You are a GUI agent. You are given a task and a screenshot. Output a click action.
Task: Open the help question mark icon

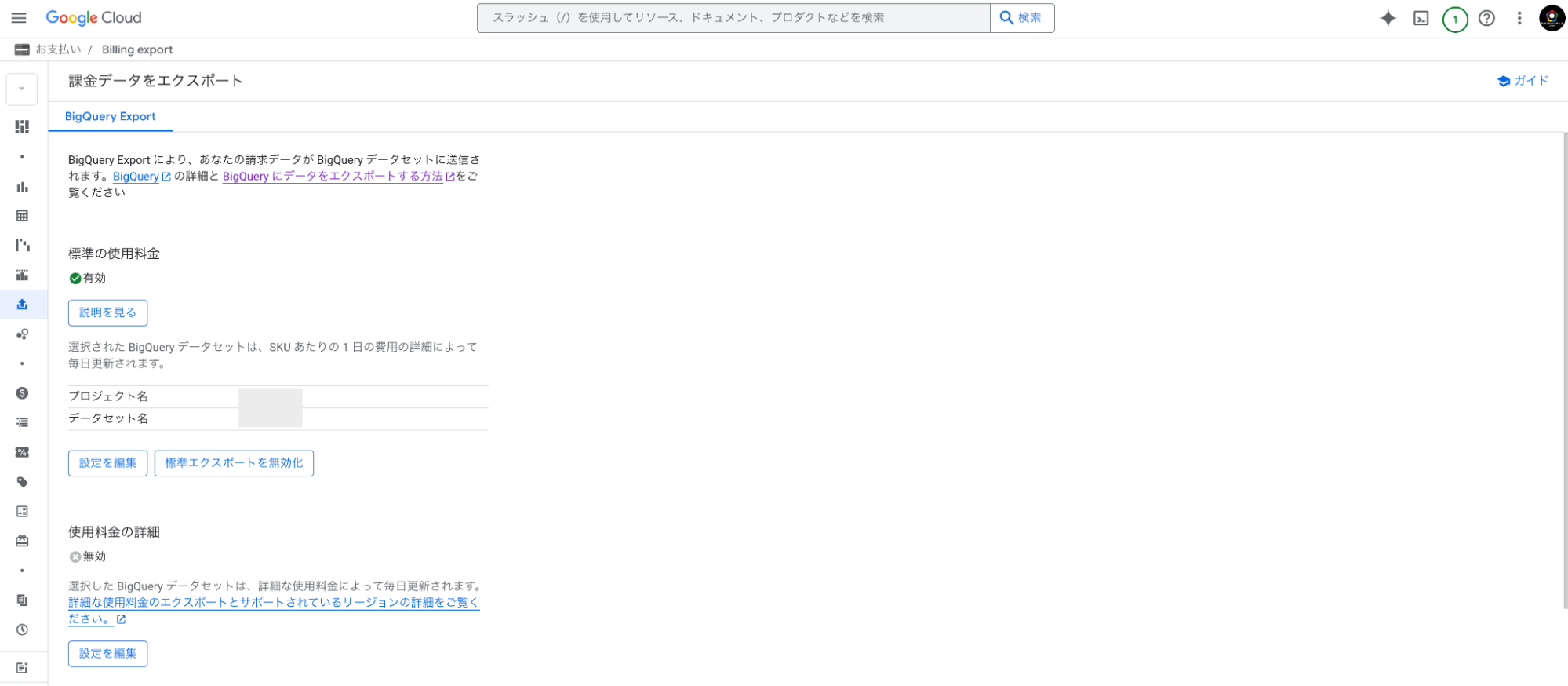pos(1486,18)
